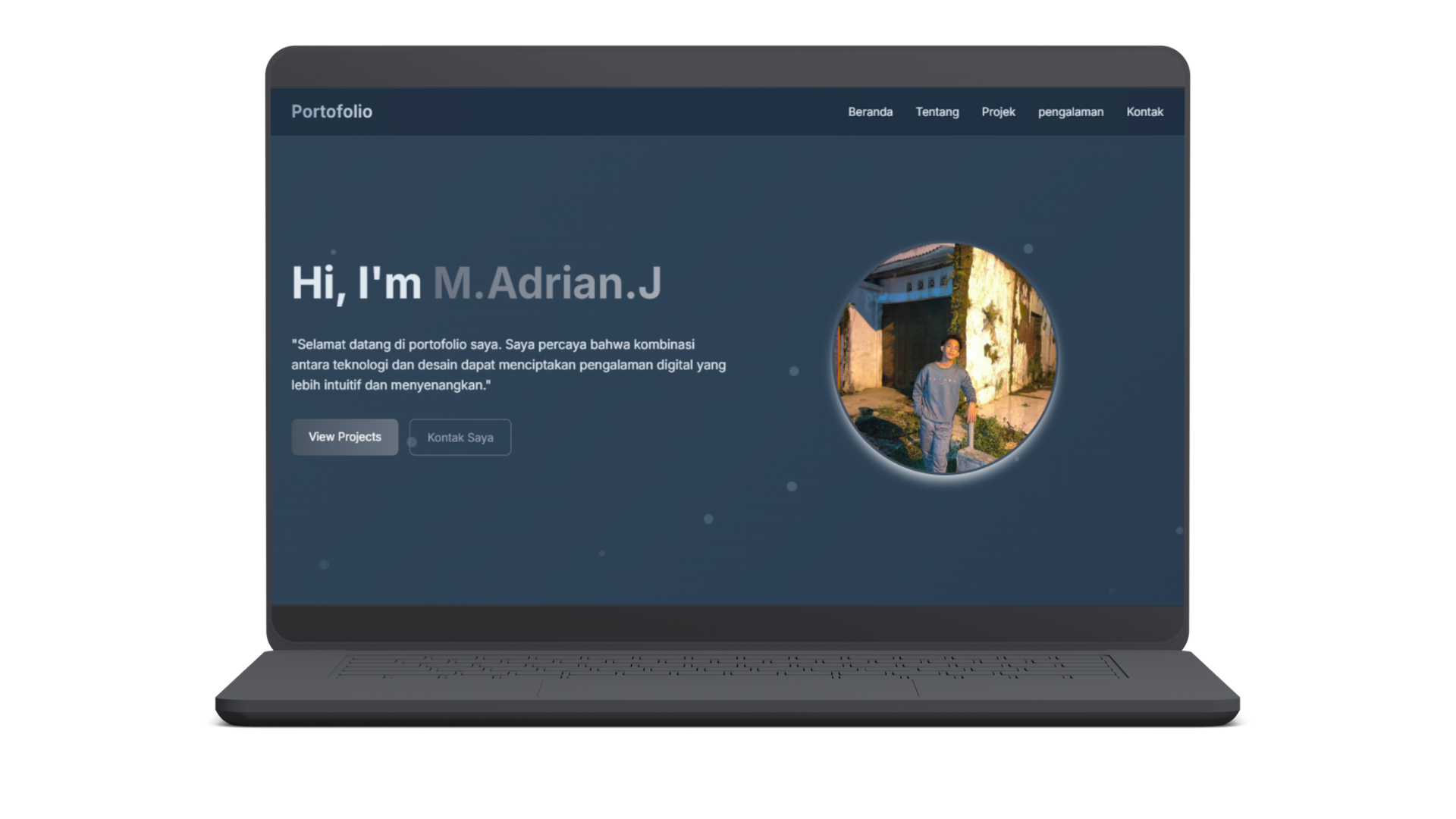Screen dimensions: 1456x819
Task: Click the laptop keyboard area
Action: [728, 666]
